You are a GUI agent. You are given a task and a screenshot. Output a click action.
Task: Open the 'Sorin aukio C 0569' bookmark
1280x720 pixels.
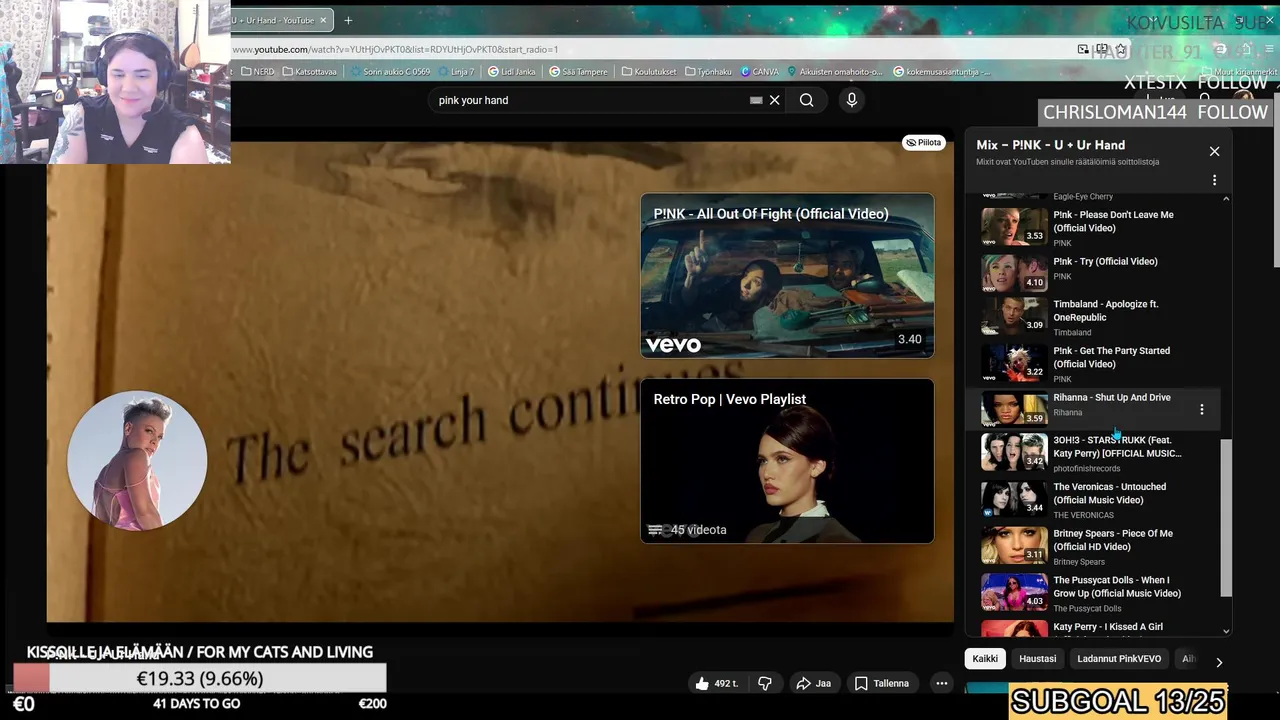click(390, 72)
